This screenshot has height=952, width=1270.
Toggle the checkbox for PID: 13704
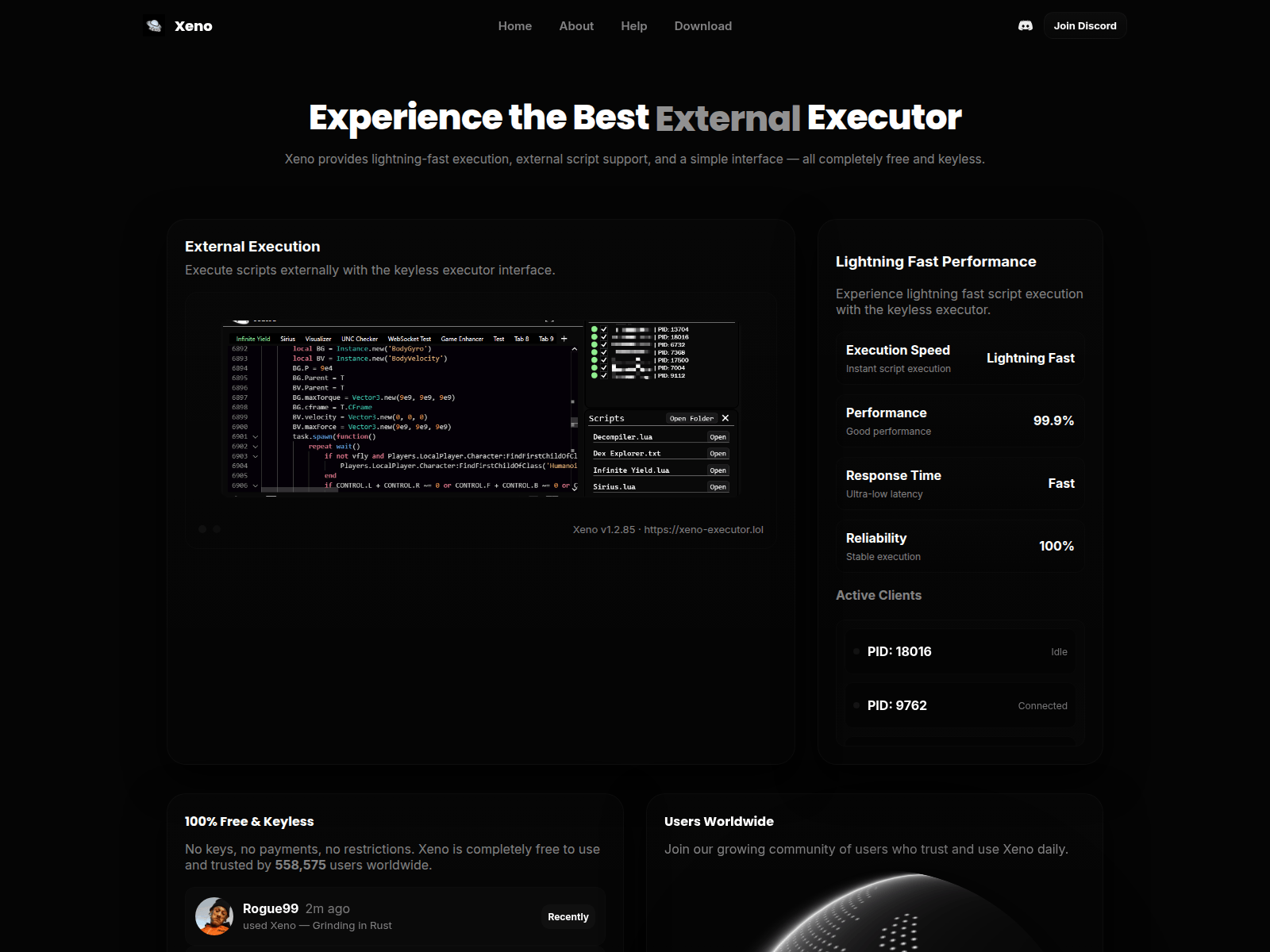pos(604,329)
